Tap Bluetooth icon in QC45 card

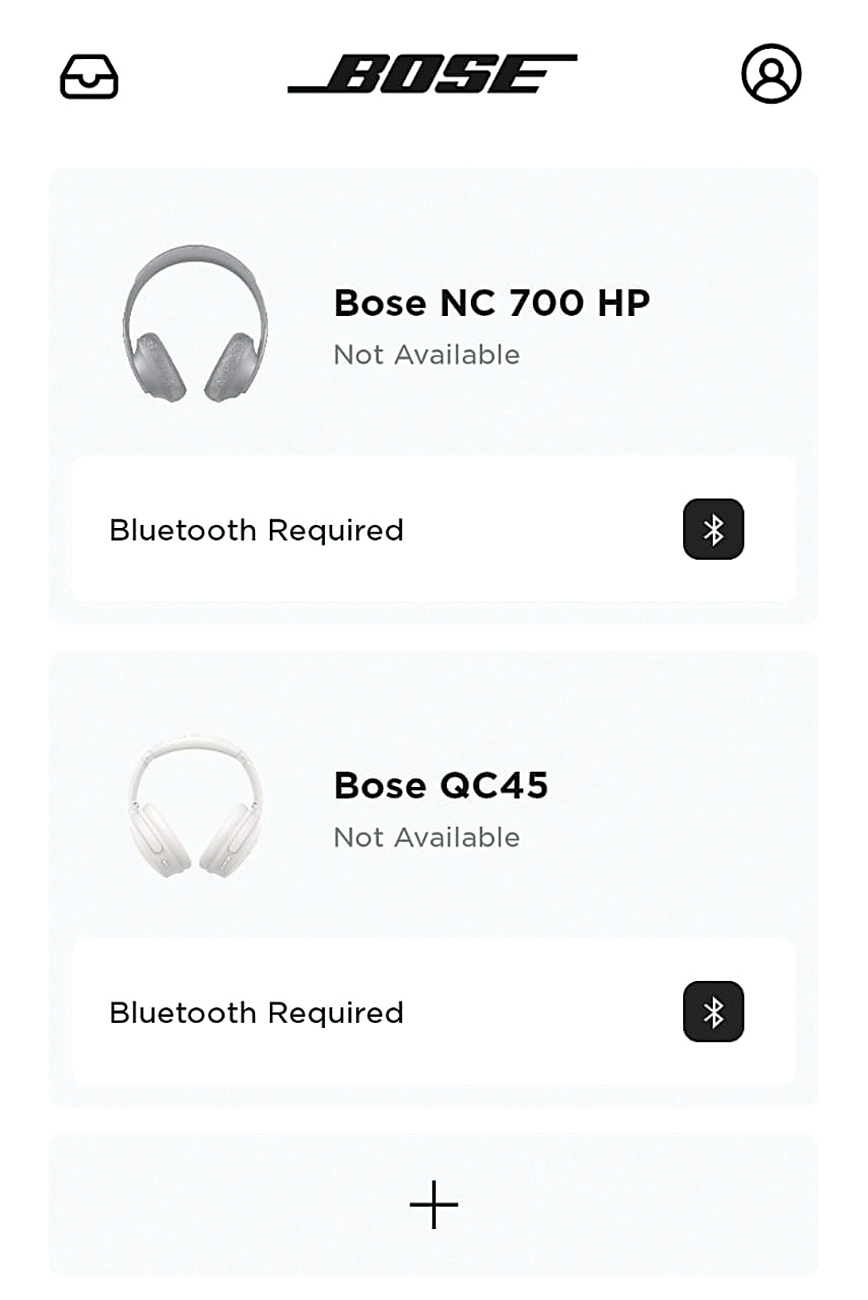pos(713,1012)
